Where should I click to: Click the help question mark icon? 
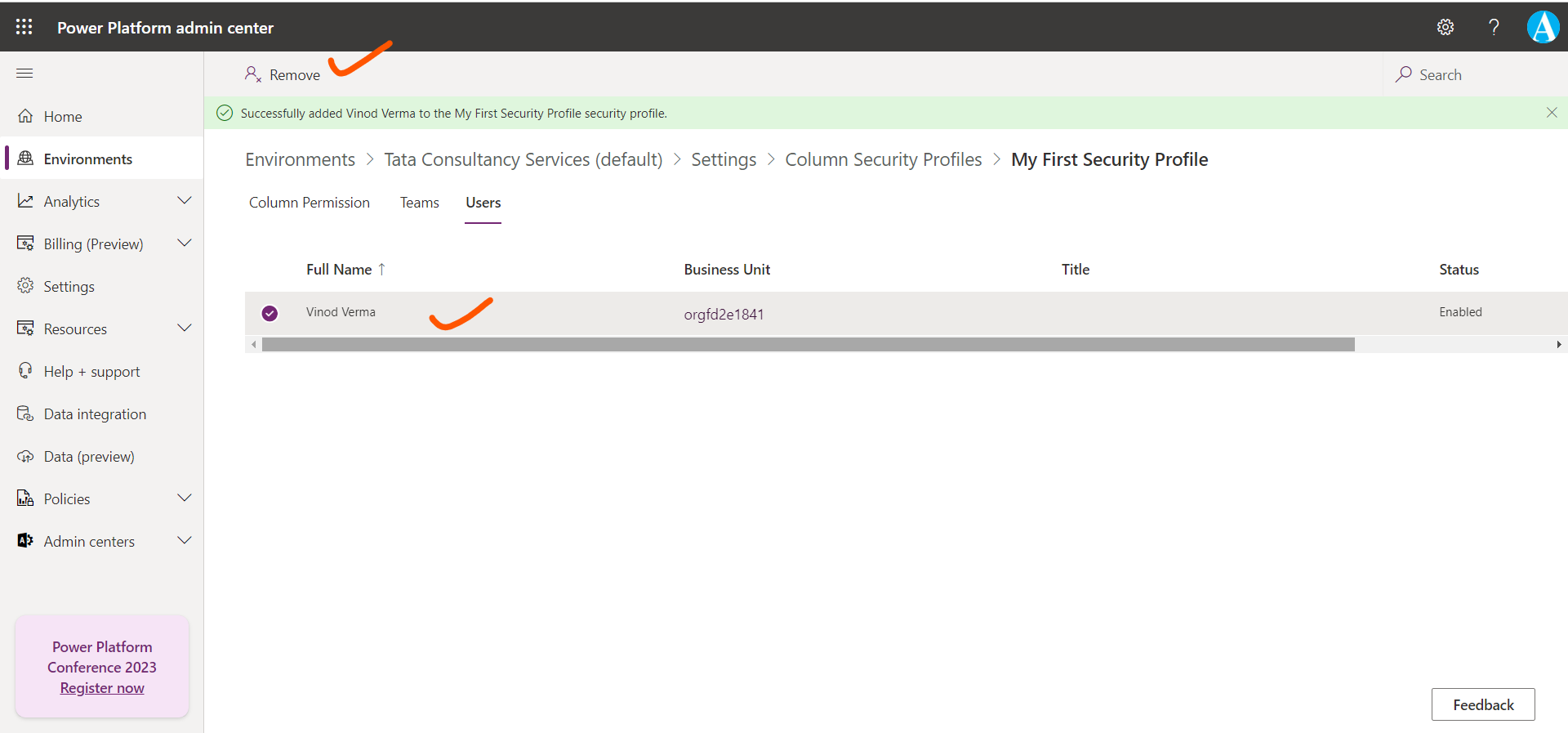coord(1494,27)
